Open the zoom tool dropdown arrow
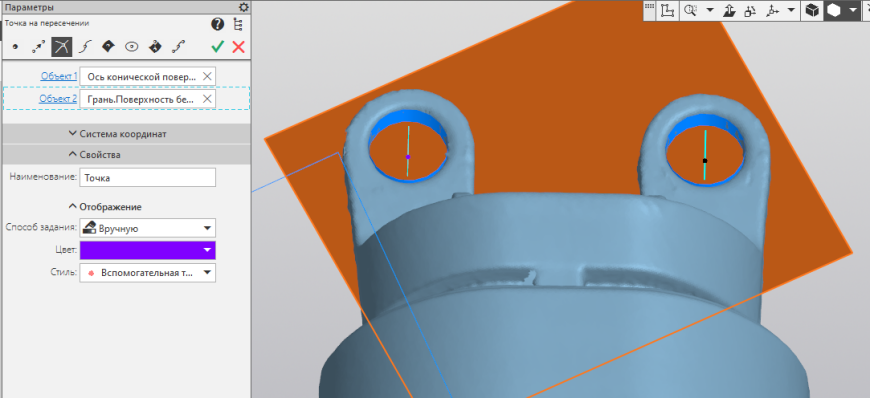Image resolution: width=870 pixels, height=398 pixels. [710, 11]
